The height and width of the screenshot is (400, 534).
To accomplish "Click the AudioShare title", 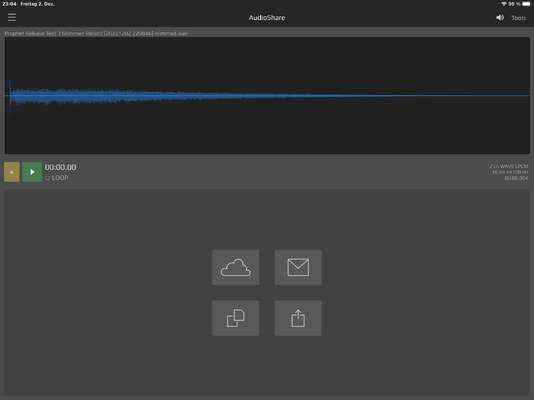I will click(267, 18).
